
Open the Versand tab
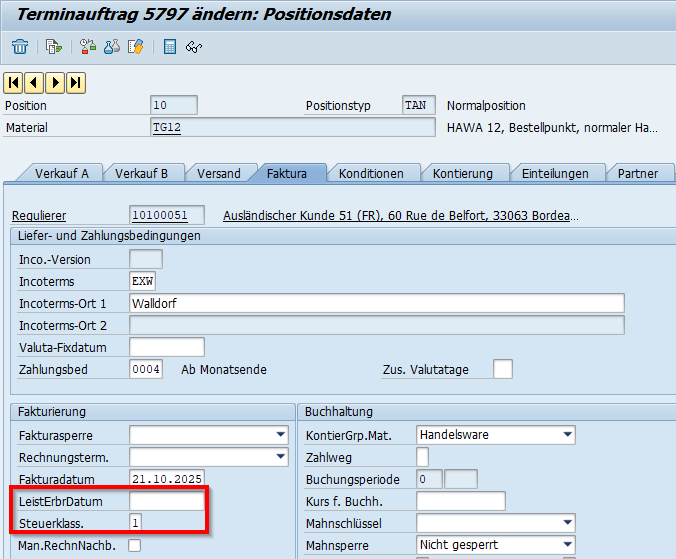point(218,173)
